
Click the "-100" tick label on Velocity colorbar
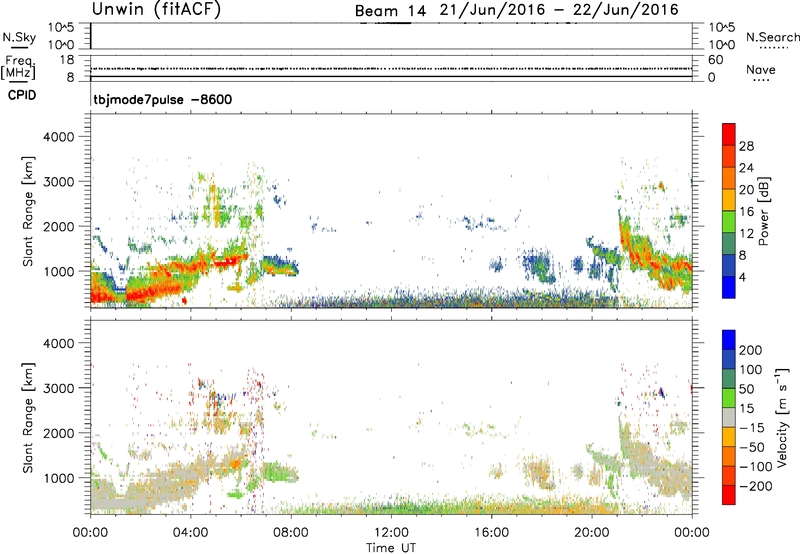(755, 466)
